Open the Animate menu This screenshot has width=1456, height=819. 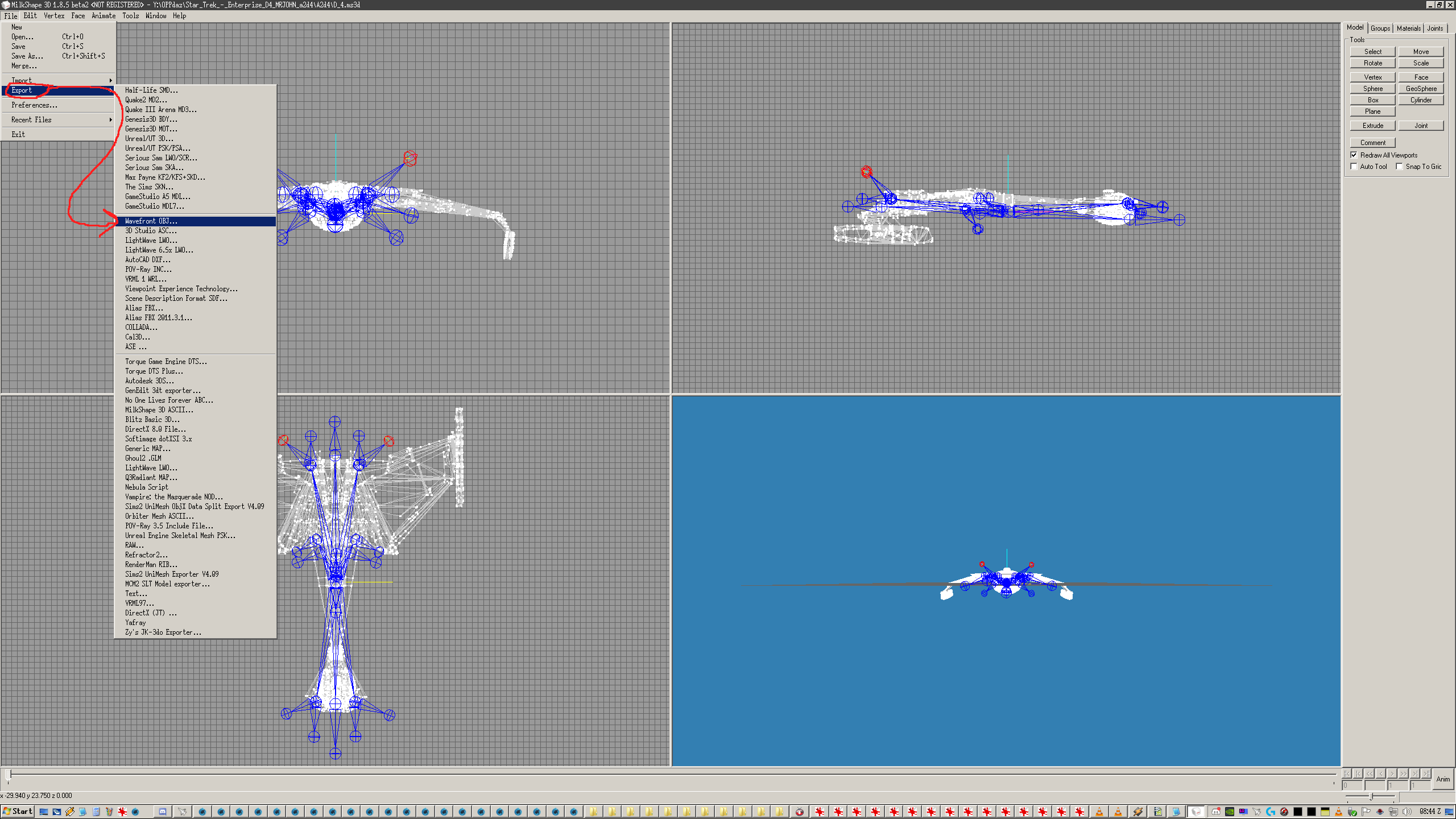point(104,16)
